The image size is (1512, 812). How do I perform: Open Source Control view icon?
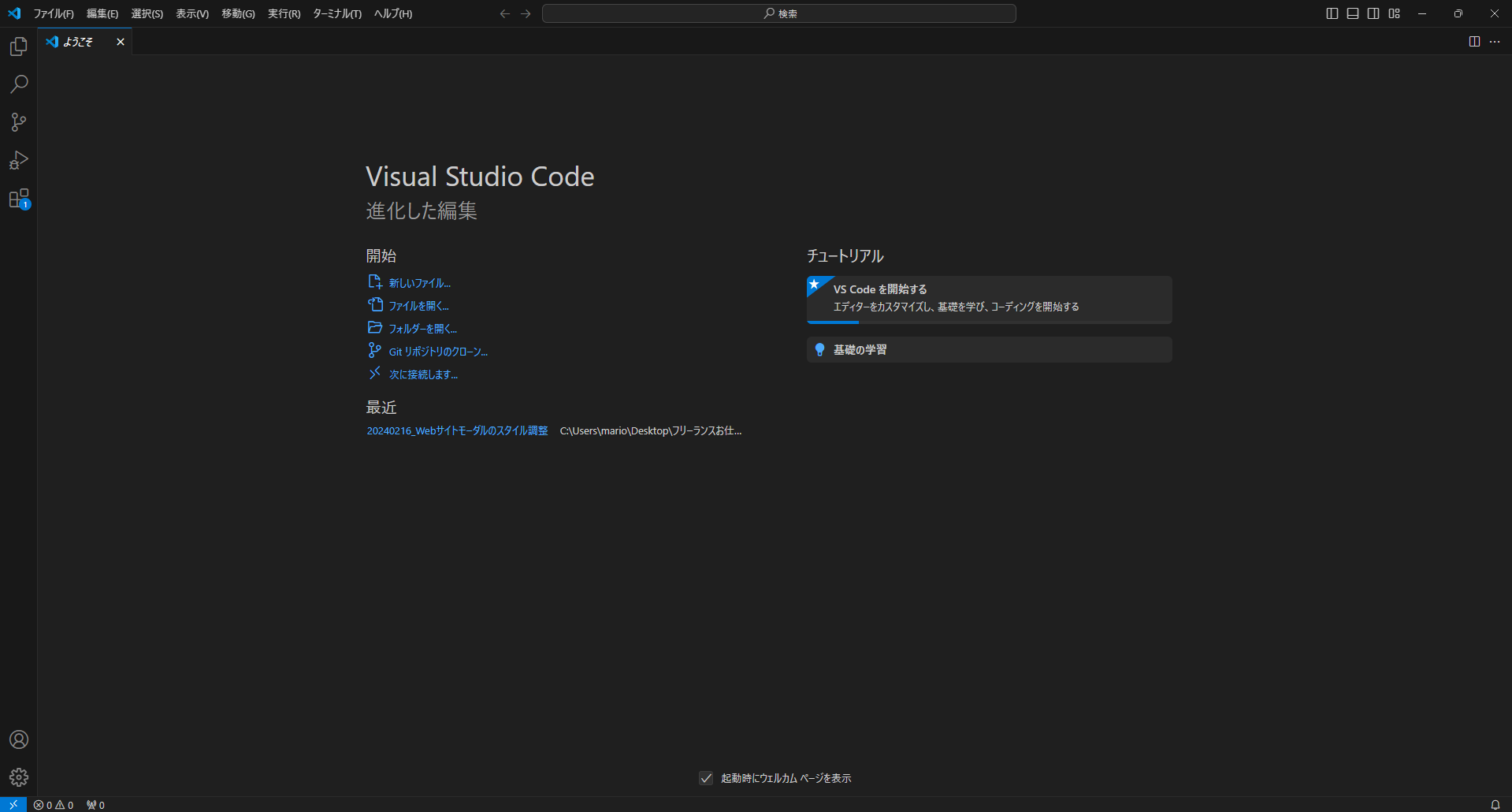(x=19, y=122)
